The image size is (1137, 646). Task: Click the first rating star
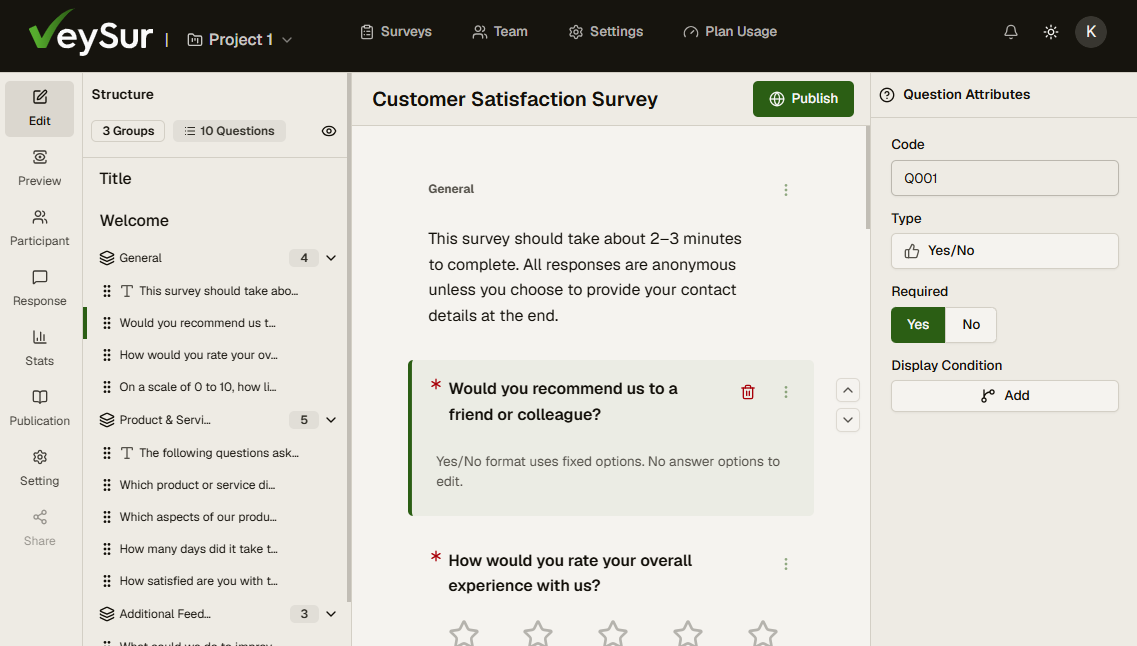point(463,634)
